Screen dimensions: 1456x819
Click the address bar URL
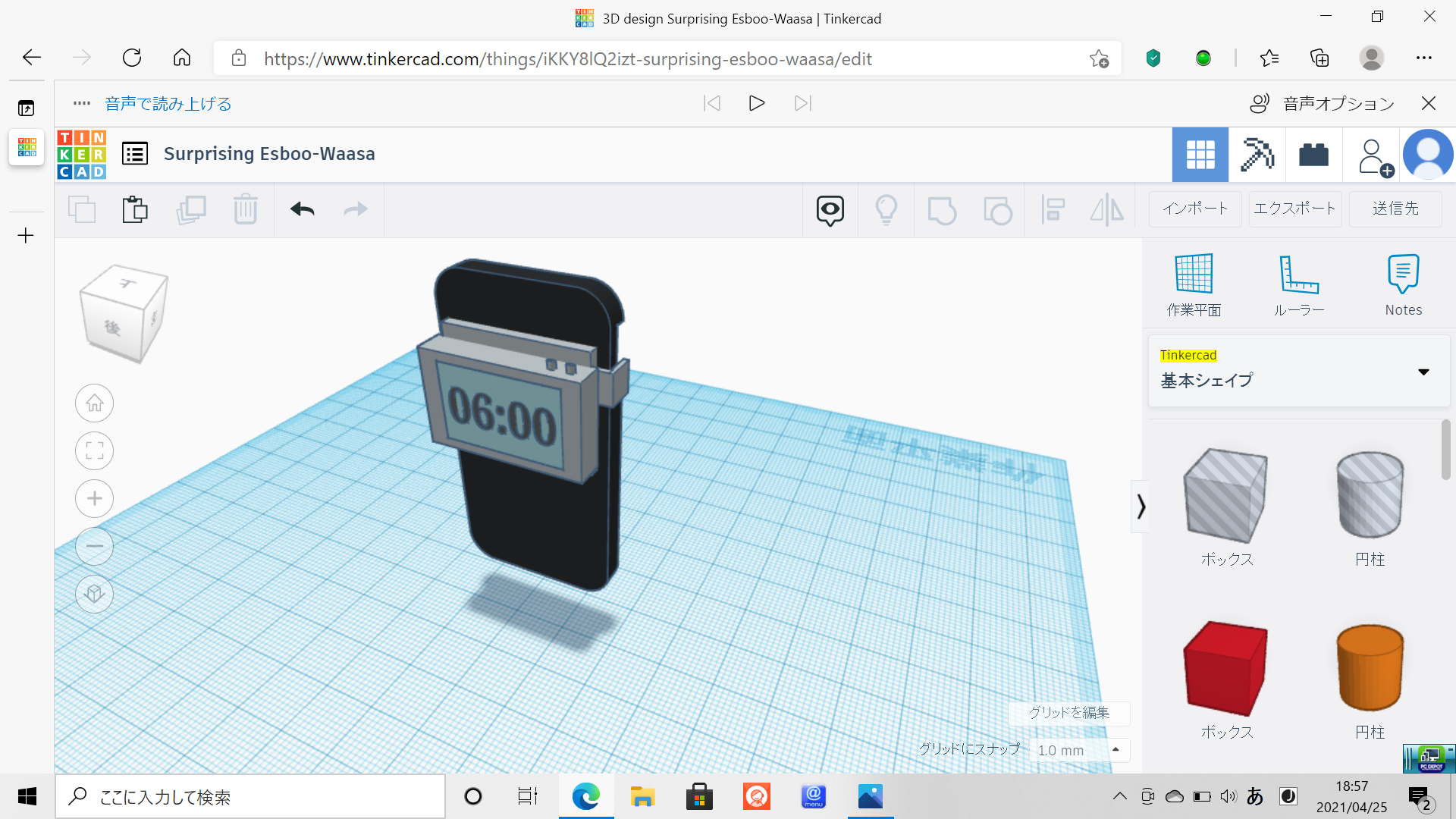tap(567, 58)
